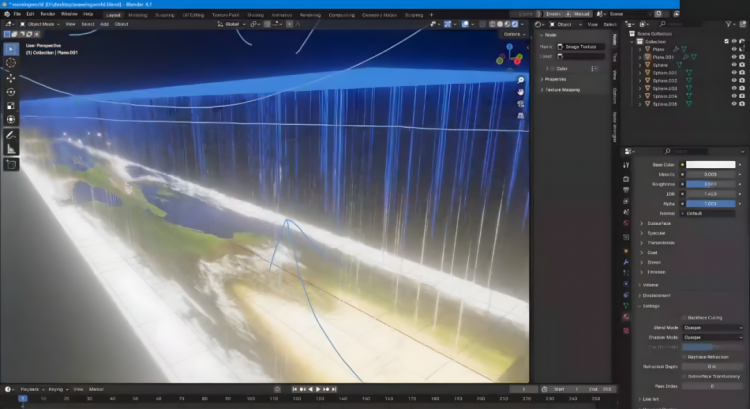Image resolution: width=750 pixels, height=409 pixels.
Task: Switch perspective/orthographic with the grid icon
Action: pyautogui.click(x=520, y=116)
